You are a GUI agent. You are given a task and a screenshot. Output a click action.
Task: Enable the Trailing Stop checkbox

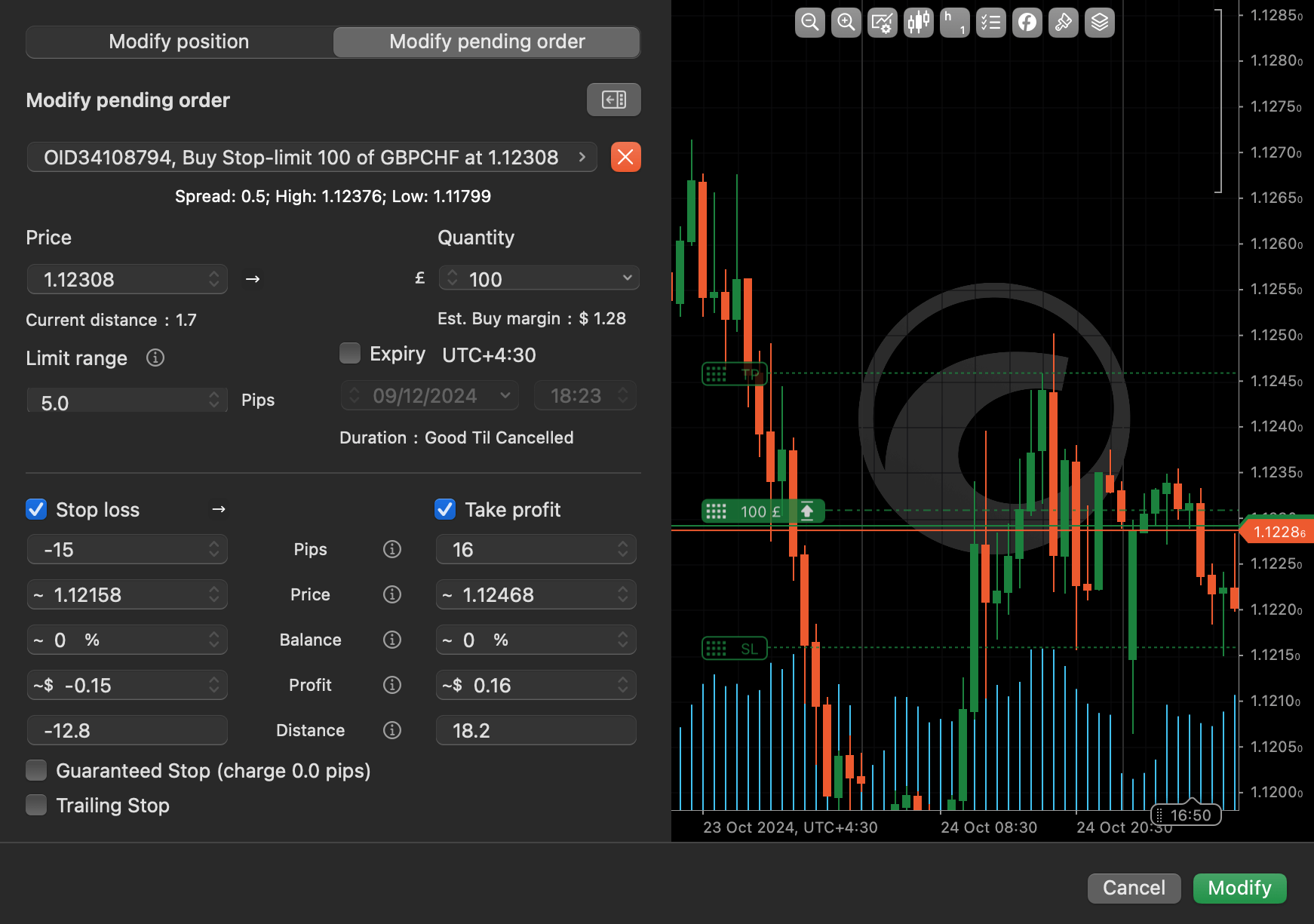[x=36, y=806]
